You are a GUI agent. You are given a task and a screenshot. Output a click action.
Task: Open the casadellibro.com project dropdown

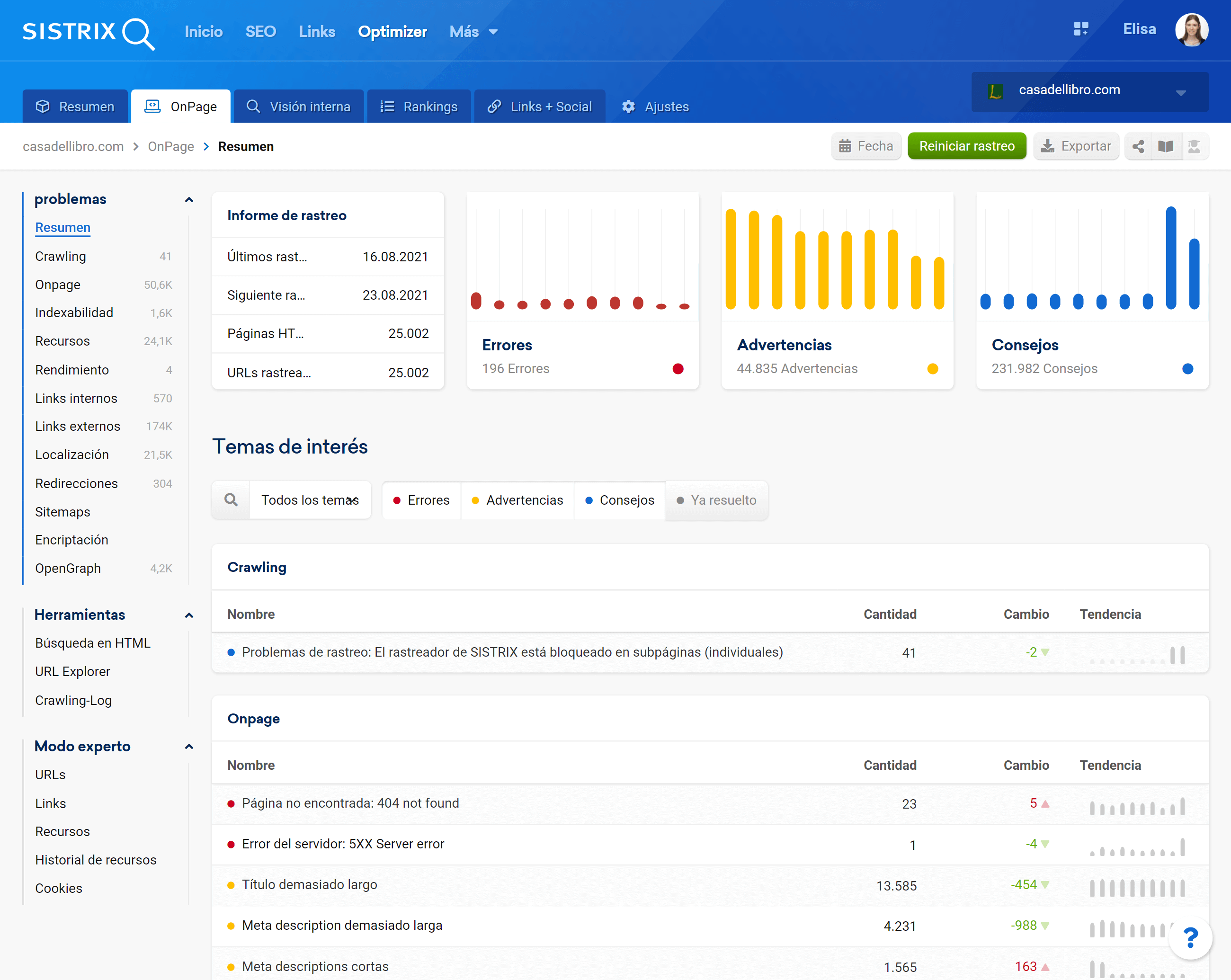point(1089,91)
